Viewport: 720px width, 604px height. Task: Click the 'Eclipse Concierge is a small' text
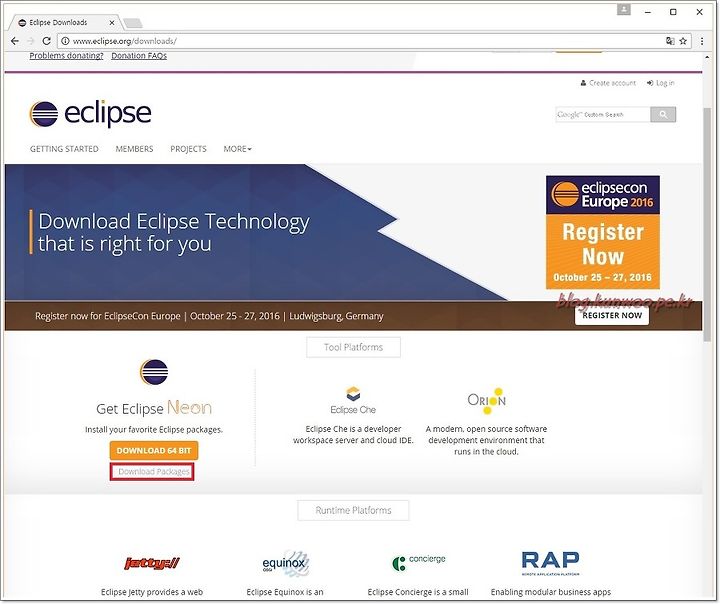click(418, 592)
